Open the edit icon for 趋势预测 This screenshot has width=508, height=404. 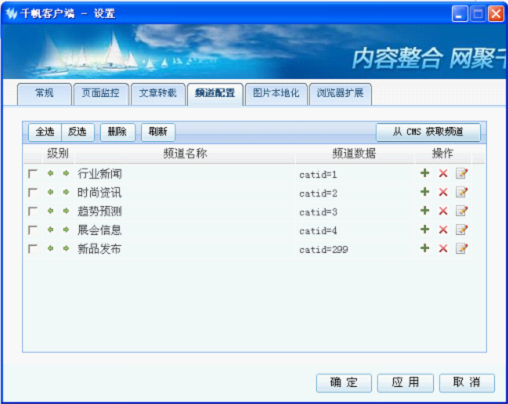tap(462, 211)
